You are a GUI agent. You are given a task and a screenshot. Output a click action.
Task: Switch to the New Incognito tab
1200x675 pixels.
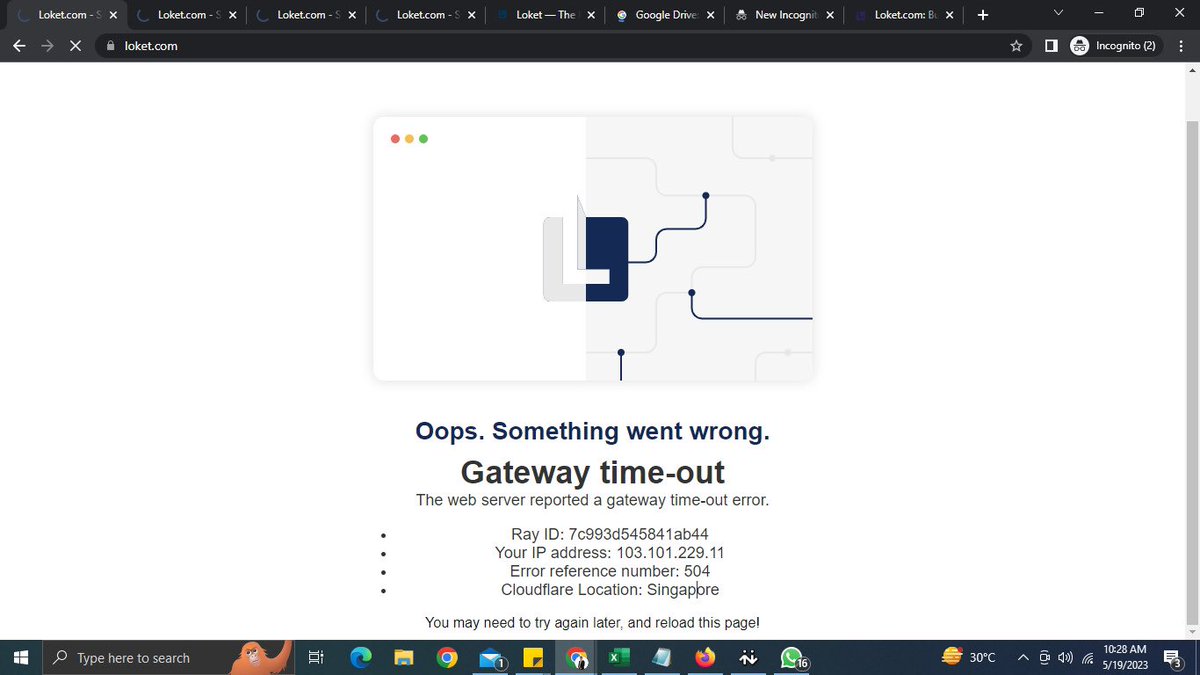[785, 15]
